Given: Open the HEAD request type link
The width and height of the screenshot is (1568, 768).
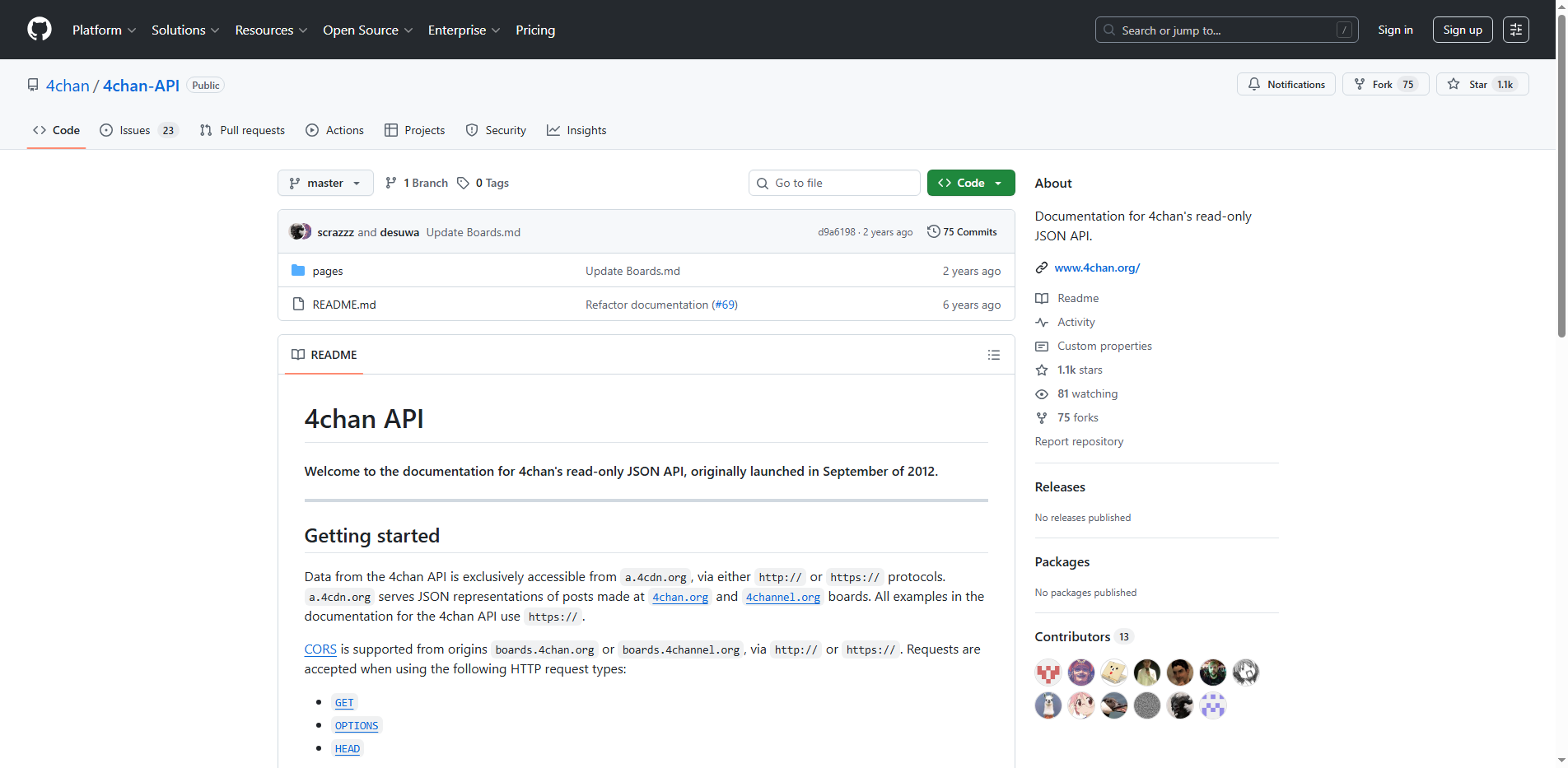Looking at the screenshot, I should (x=348, y=749).
